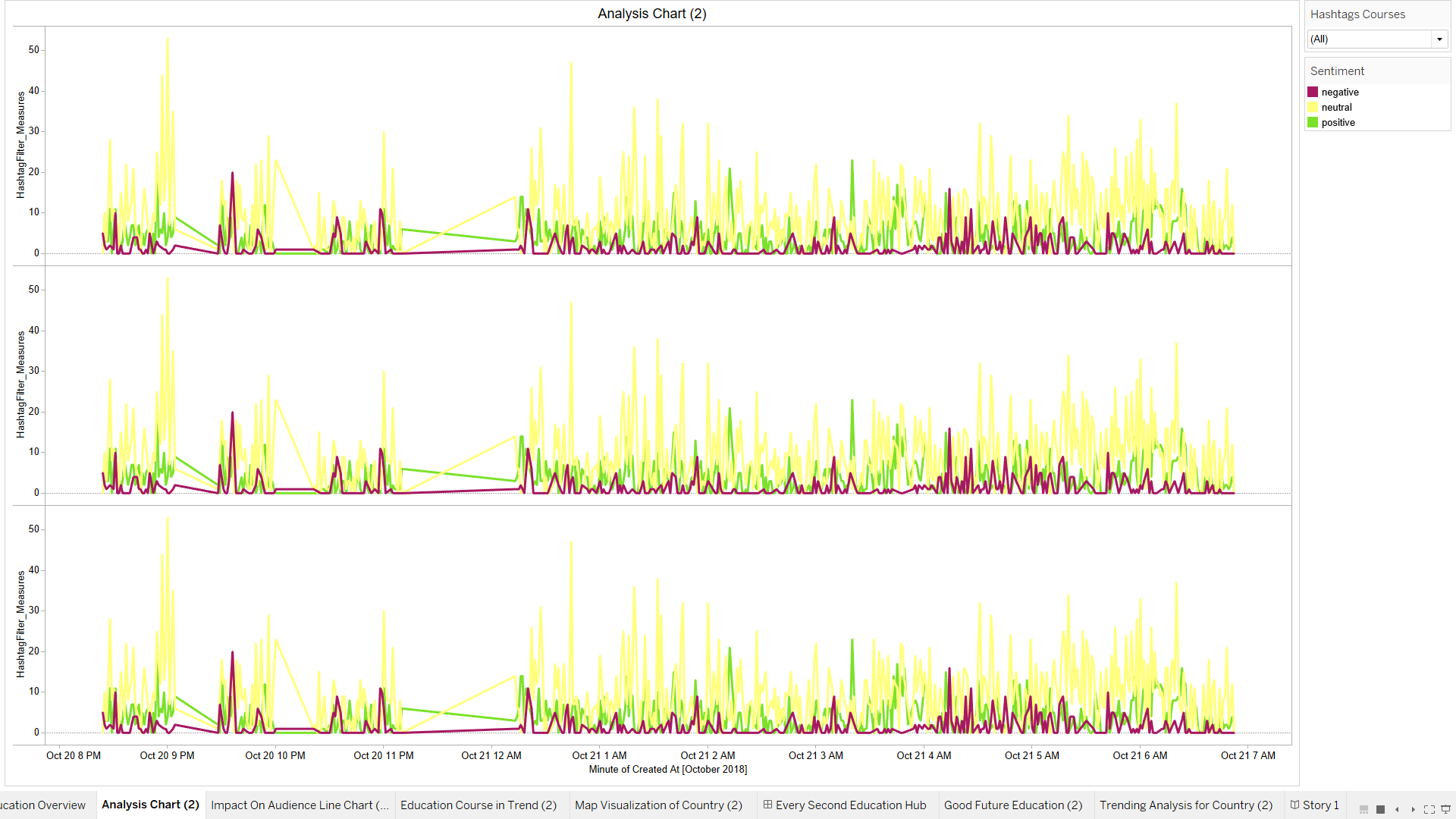Switch to Education Course in Trend tab

click(479, 805)
